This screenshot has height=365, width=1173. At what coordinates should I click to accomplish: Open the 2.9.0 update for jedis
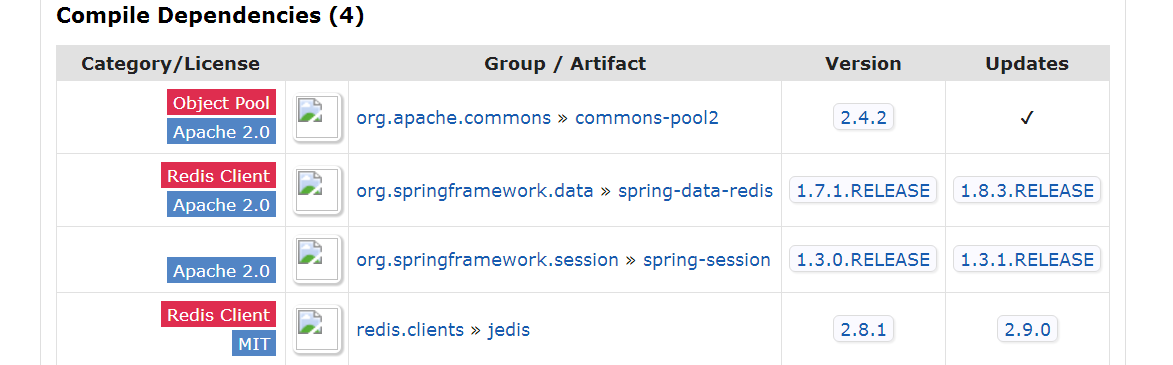coord(1027,329)
